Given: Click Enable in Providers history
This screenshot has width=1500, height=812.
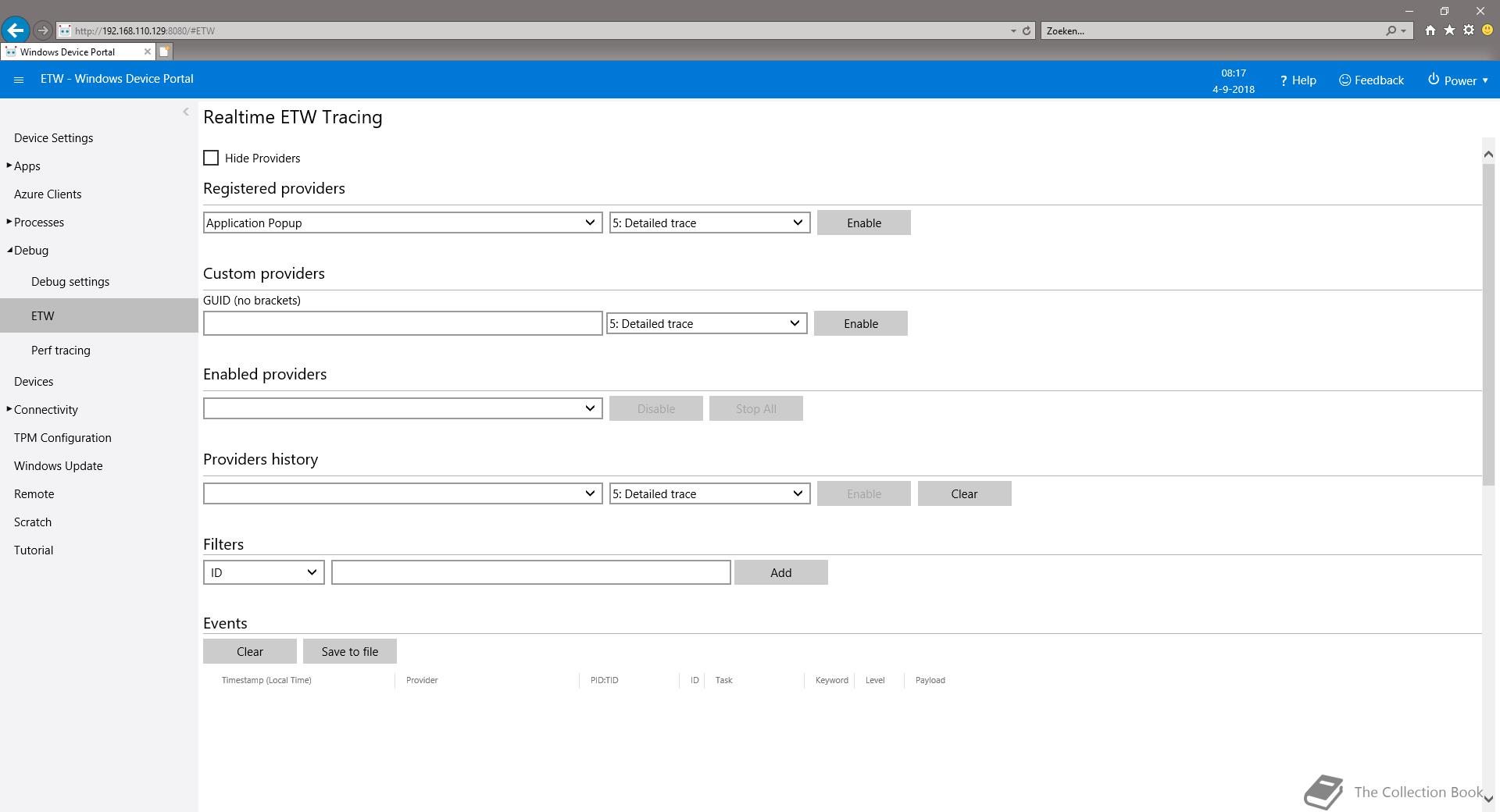Looking at the screenshot, I should (863, 493).
